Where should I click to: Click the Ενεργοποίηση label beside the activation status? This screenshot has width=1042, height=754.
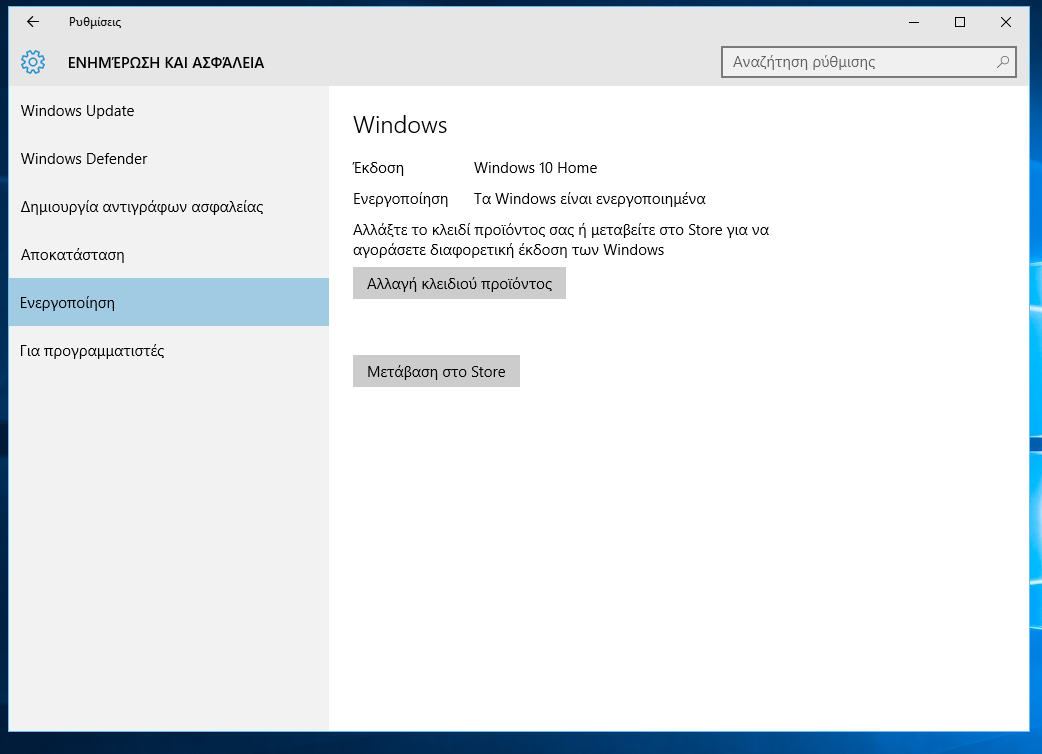coord(400,199)
